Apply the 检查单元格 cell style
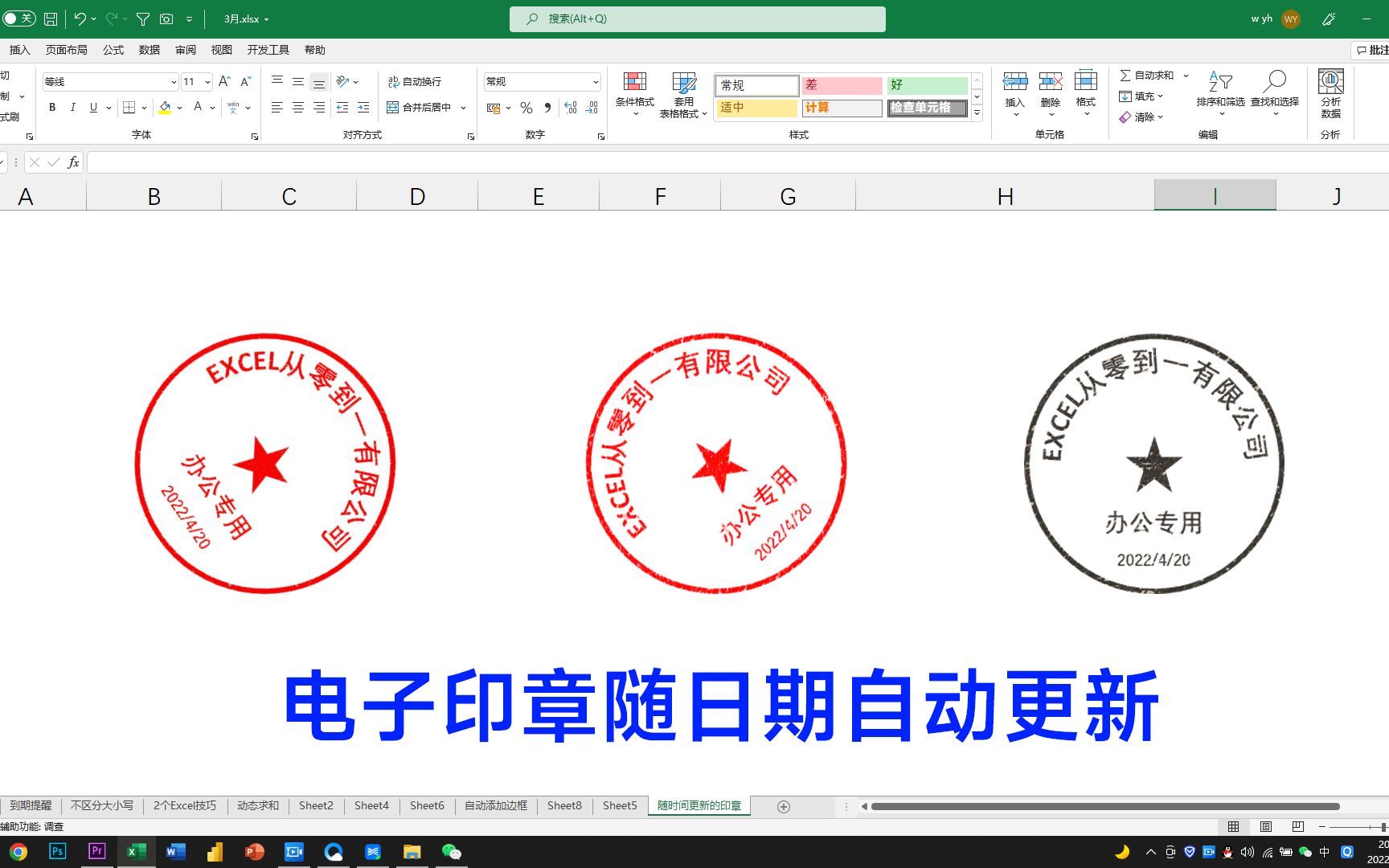 [x=928, y=108]
